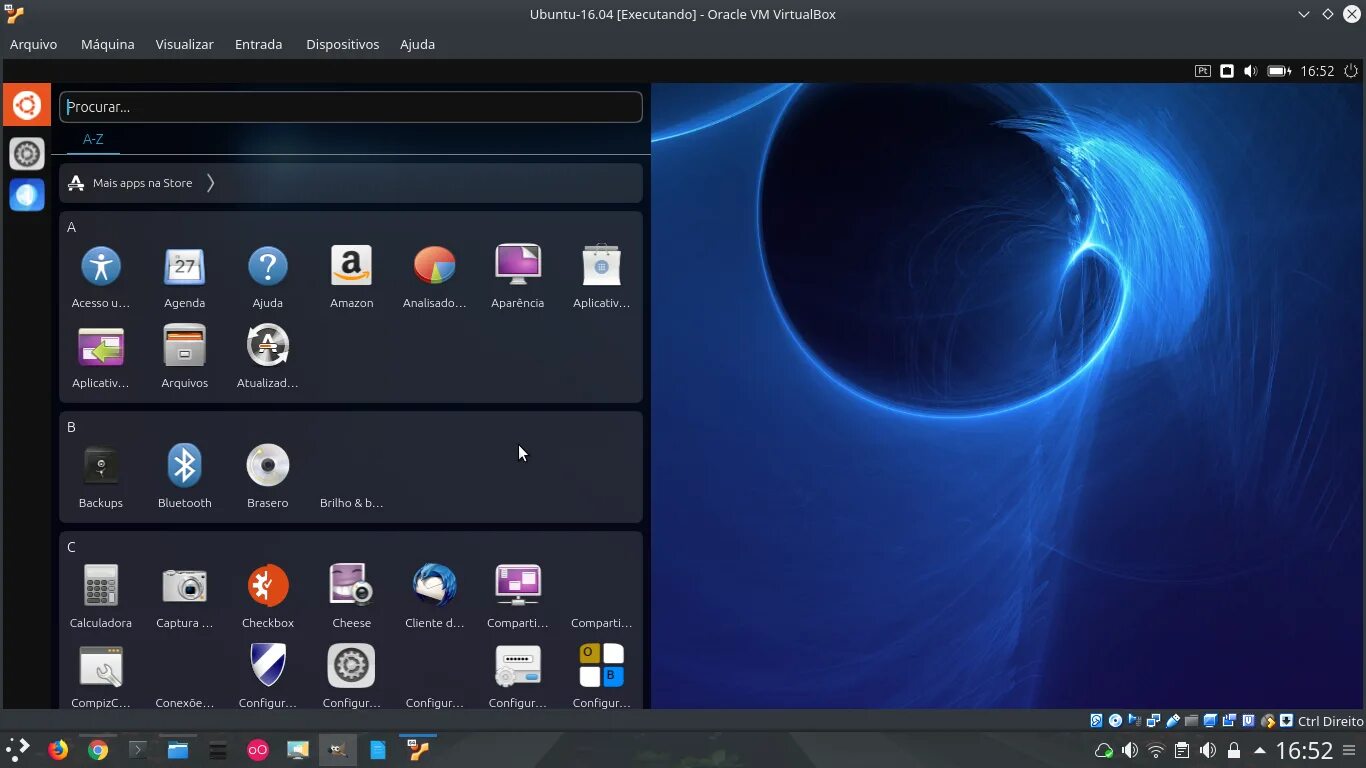Open the blue document app on host taskbar
Image resolution: width=1366 pixels, height=768 pixels.
tap(378, 749)
